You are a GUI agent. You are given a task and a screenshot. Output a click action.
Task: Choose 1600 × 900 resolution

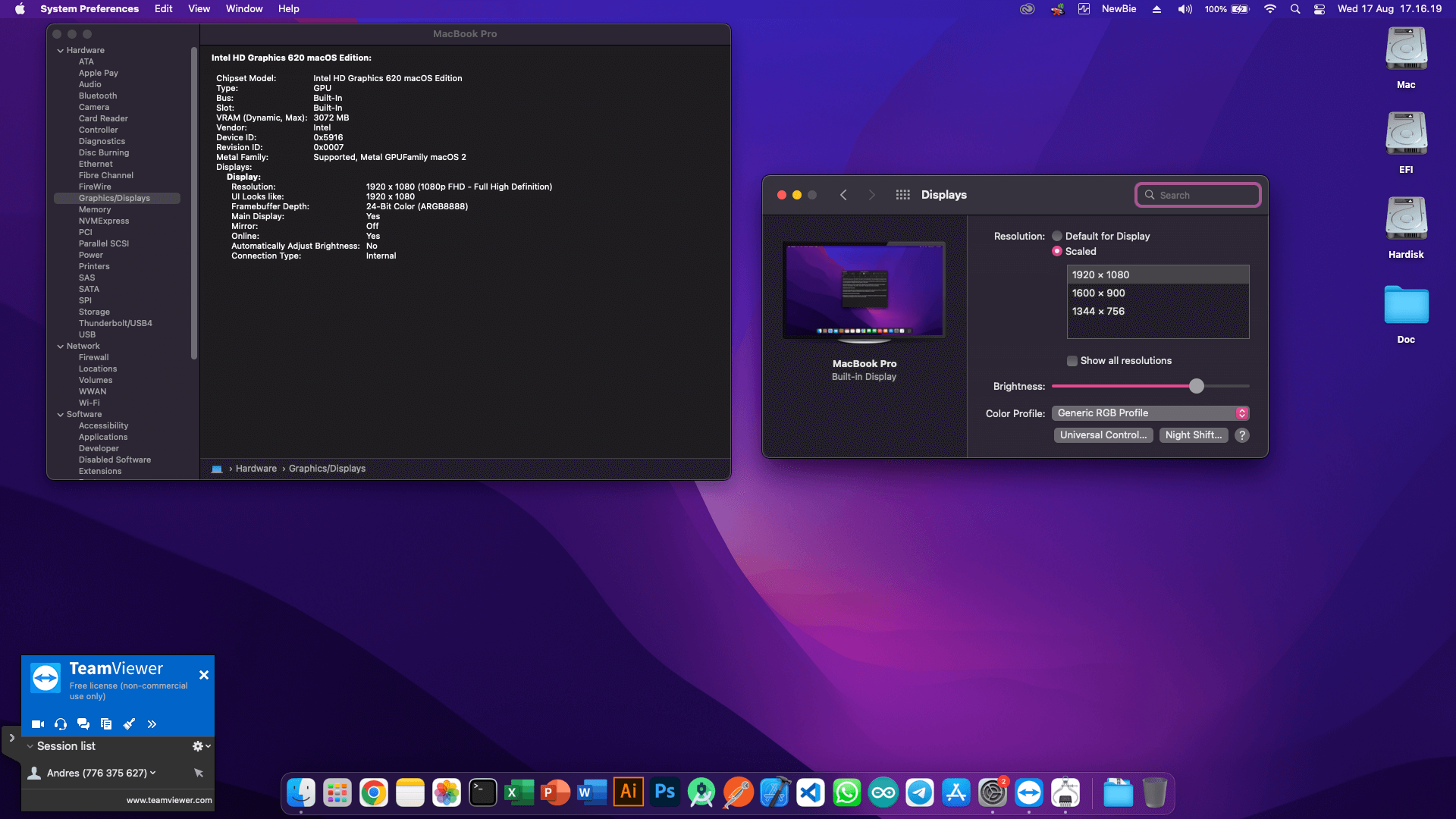pos(1158,293)
